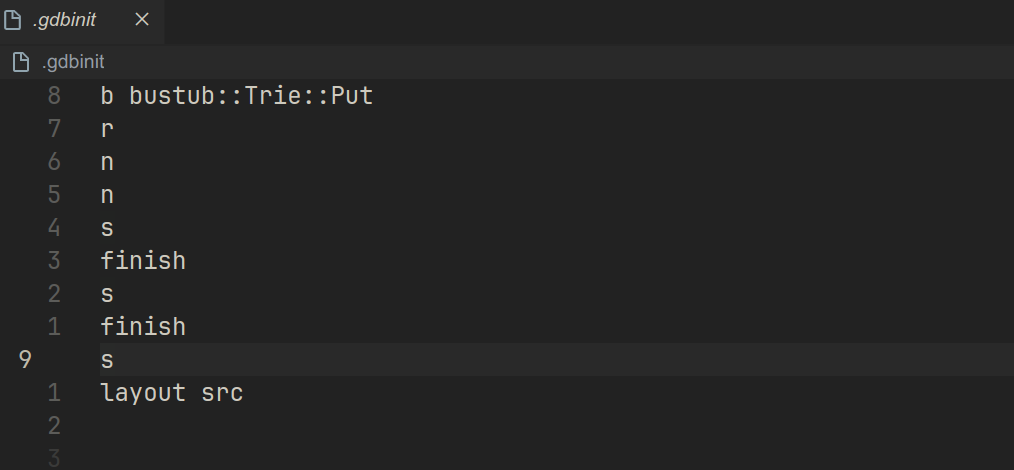Select the .gdbinit tab title
The height and width of the screenshot is (470, 1014).
(64, 20)
